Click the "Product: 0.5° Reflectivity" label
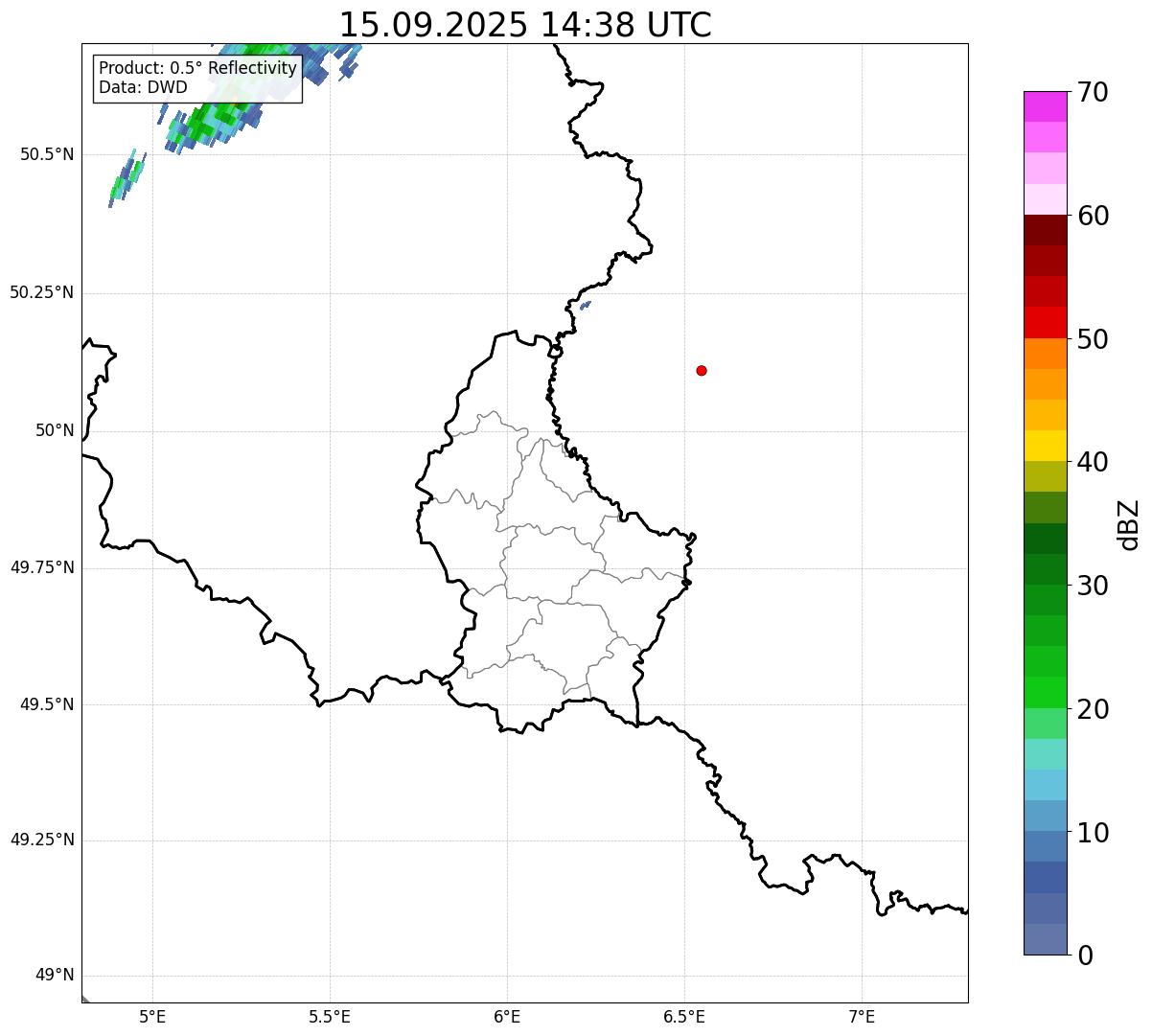 click(x=197, y=69)
